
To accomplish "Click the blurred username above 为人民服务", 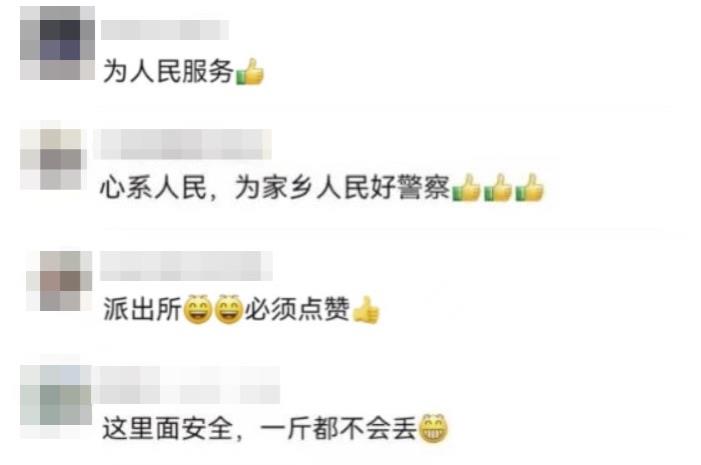I will tap(165, 30).
